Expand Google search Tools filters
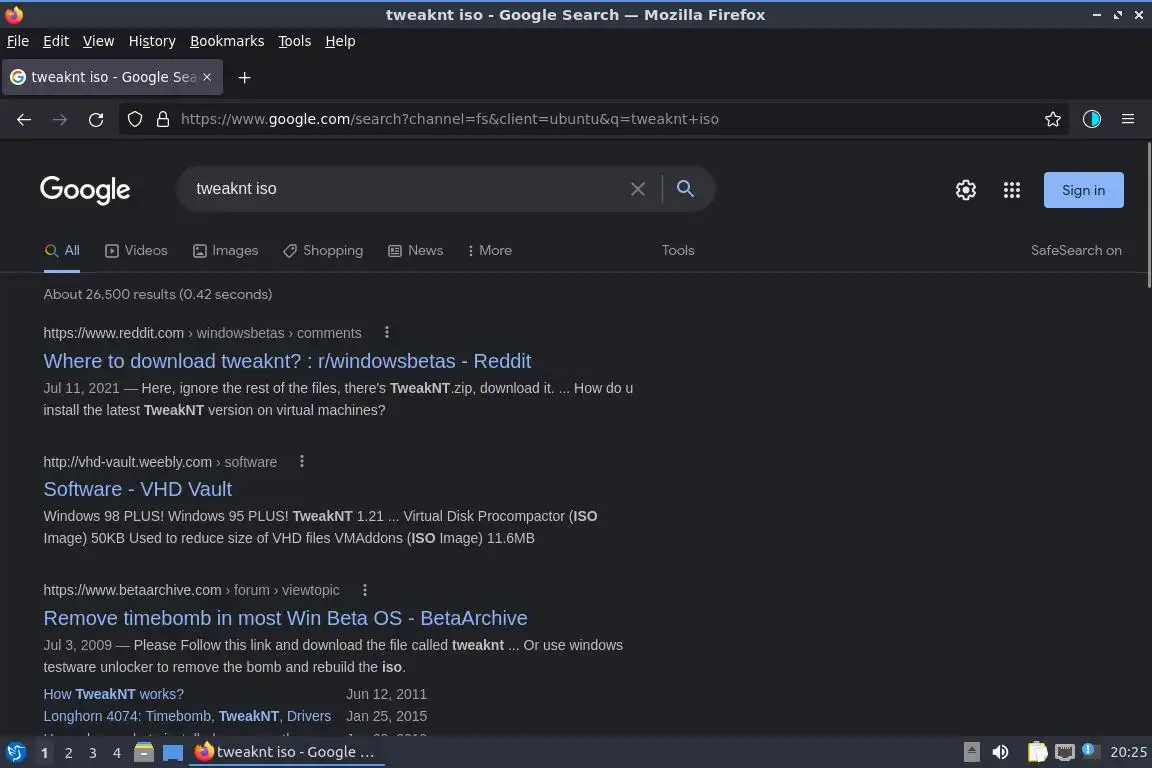This screenshot has width=1152, height=768. pos(677,251)
